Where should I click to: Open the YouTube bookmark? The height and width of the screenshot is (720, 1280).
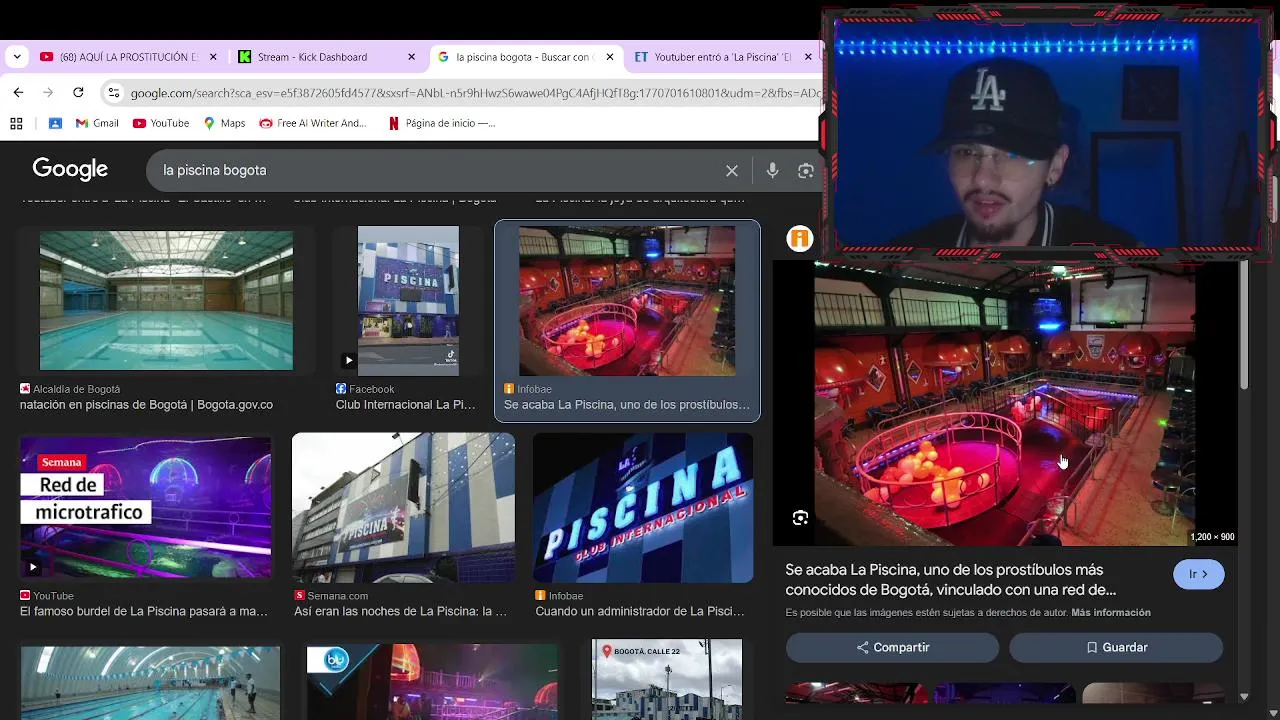[161, 123]
